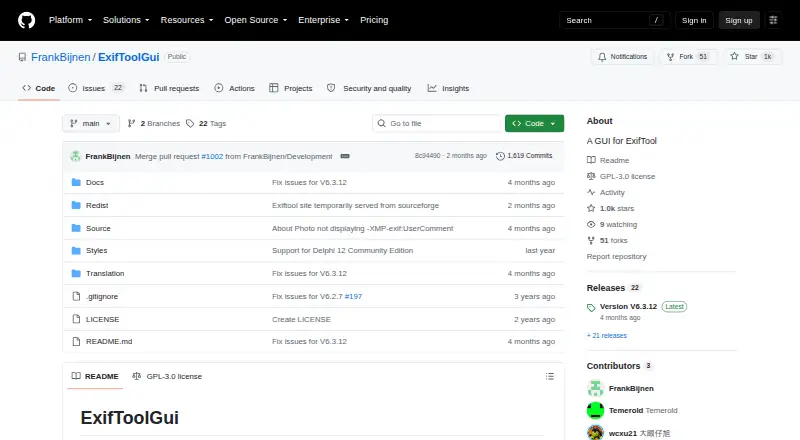Click the Go to file field

pos(437,124)
